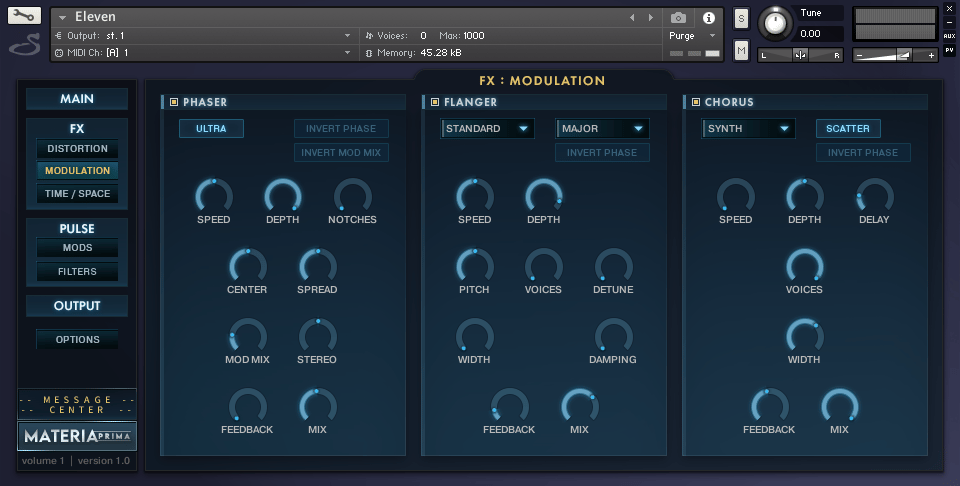The width and height of the screenshot is (960, 486).
Task: Open the TIME / SPACE page
Action: tap(77, 193)
